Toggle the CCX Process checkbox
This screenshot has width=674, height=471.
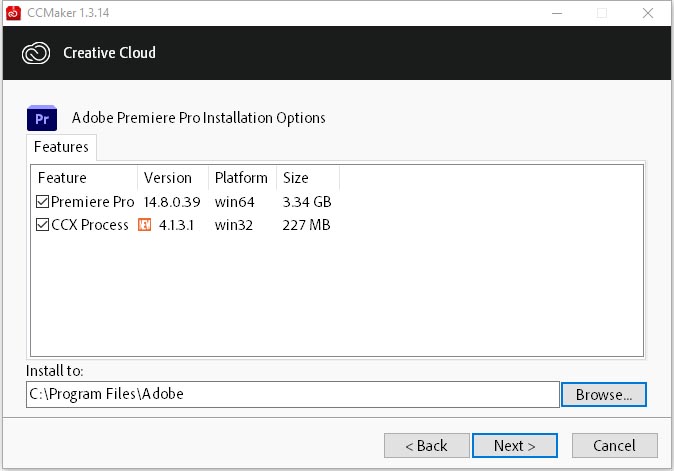[42, 225]
